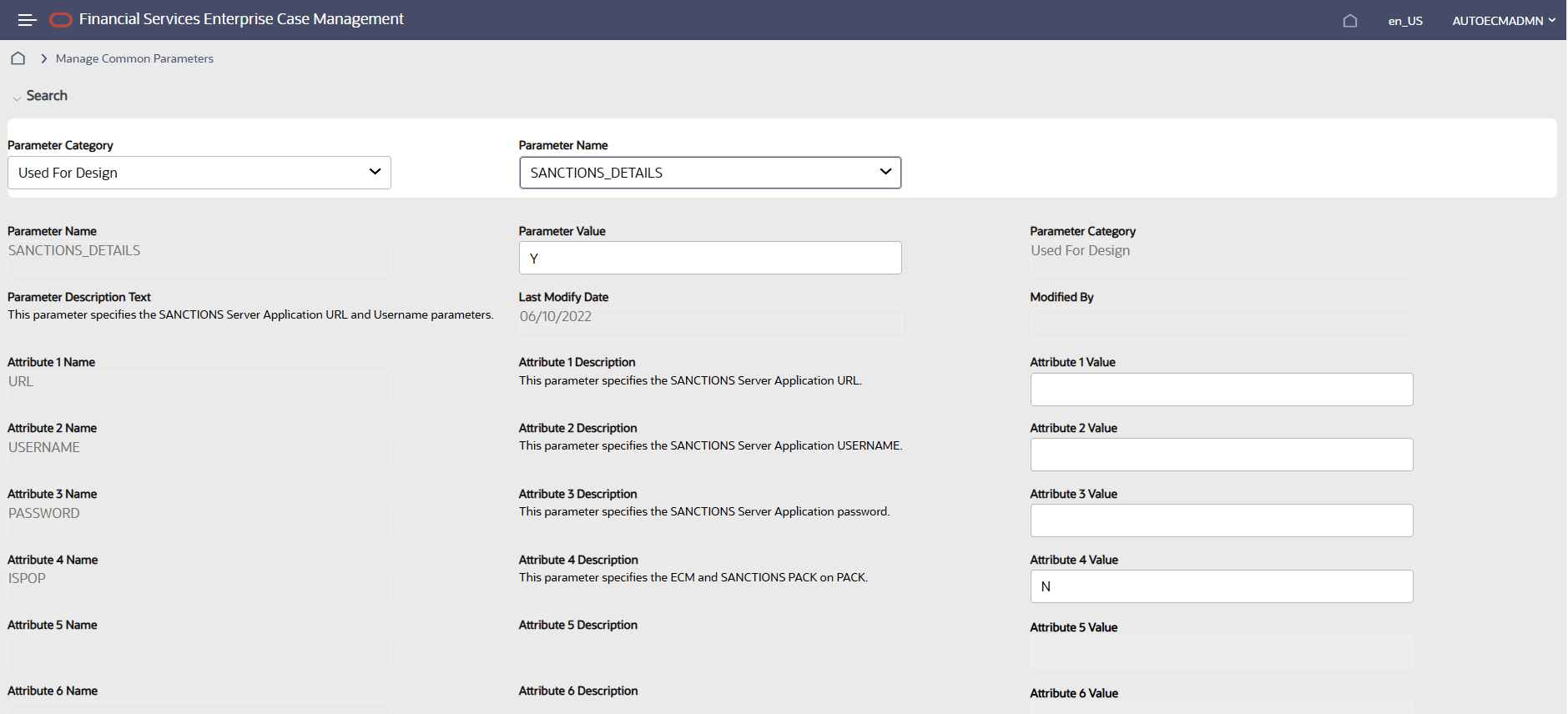Viewport: 1568px width, 714px height.
Task: Click the Attribute 5 Name field
Action: [199, 652]
